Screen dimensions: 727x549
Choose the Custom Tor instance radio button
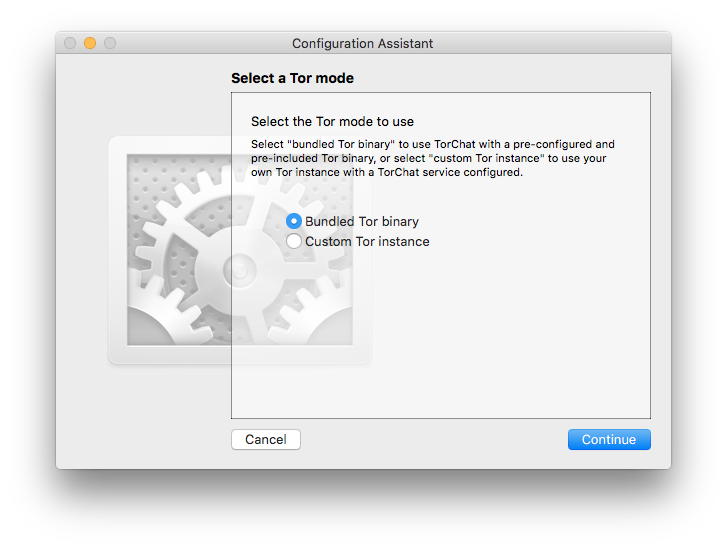[x=293, y=241]
